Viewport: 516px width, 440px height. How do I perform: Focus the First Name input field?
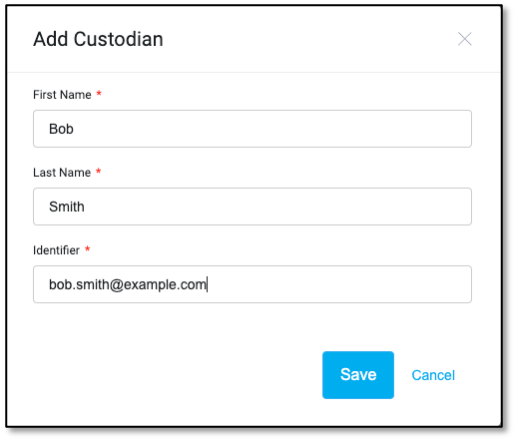coord(252,129)
